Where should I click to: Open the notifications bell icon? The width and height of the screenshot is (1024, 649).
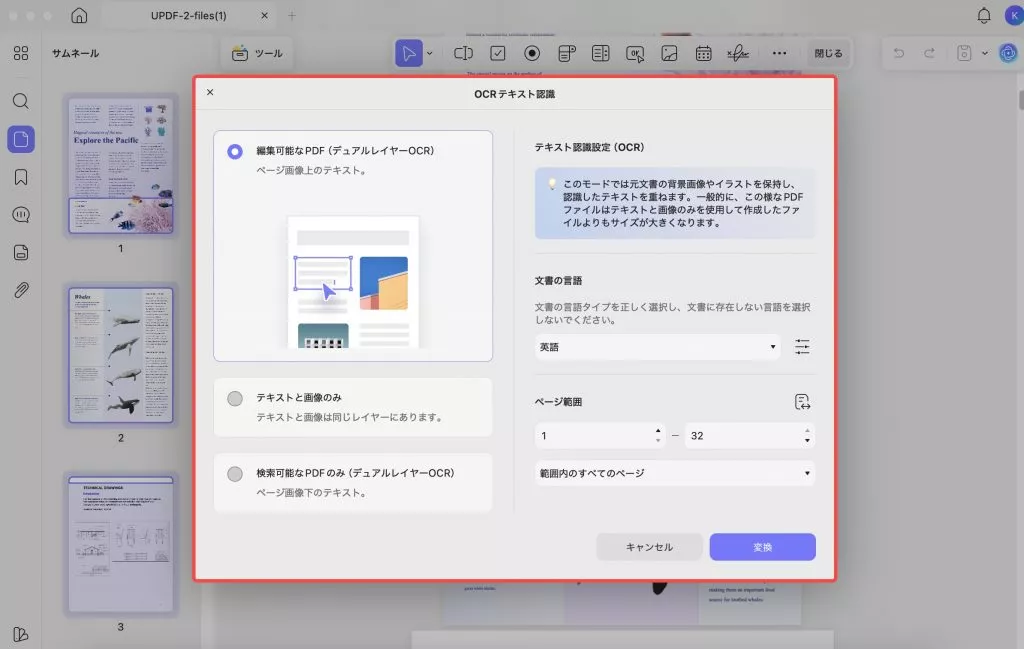pos(984,15)
